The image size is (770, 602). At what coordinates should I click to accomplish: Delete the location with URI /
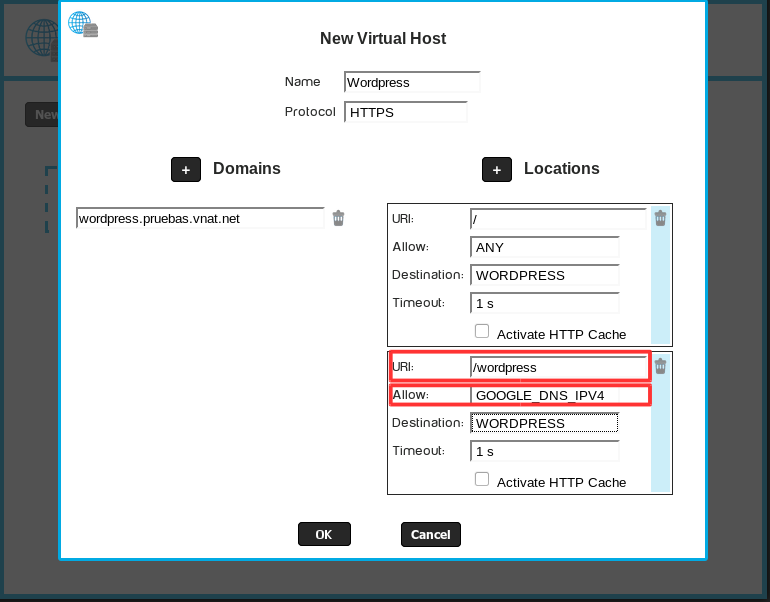tap(660, 218)
